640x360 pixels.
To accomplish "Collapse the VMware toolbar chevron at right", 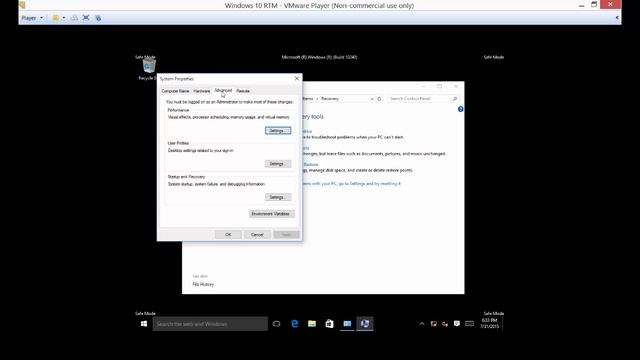I will (x=617, y=18).
